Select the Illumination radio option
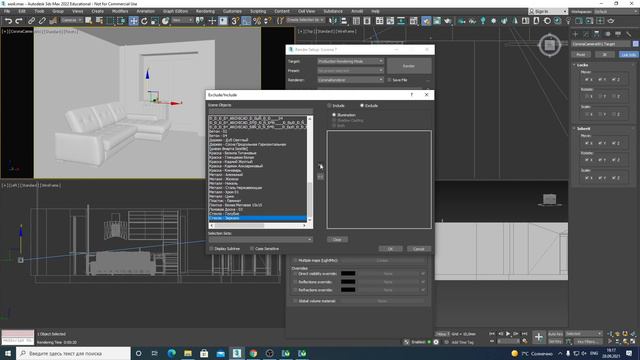This screenshot has height=360, width=640. click(334, 115)
